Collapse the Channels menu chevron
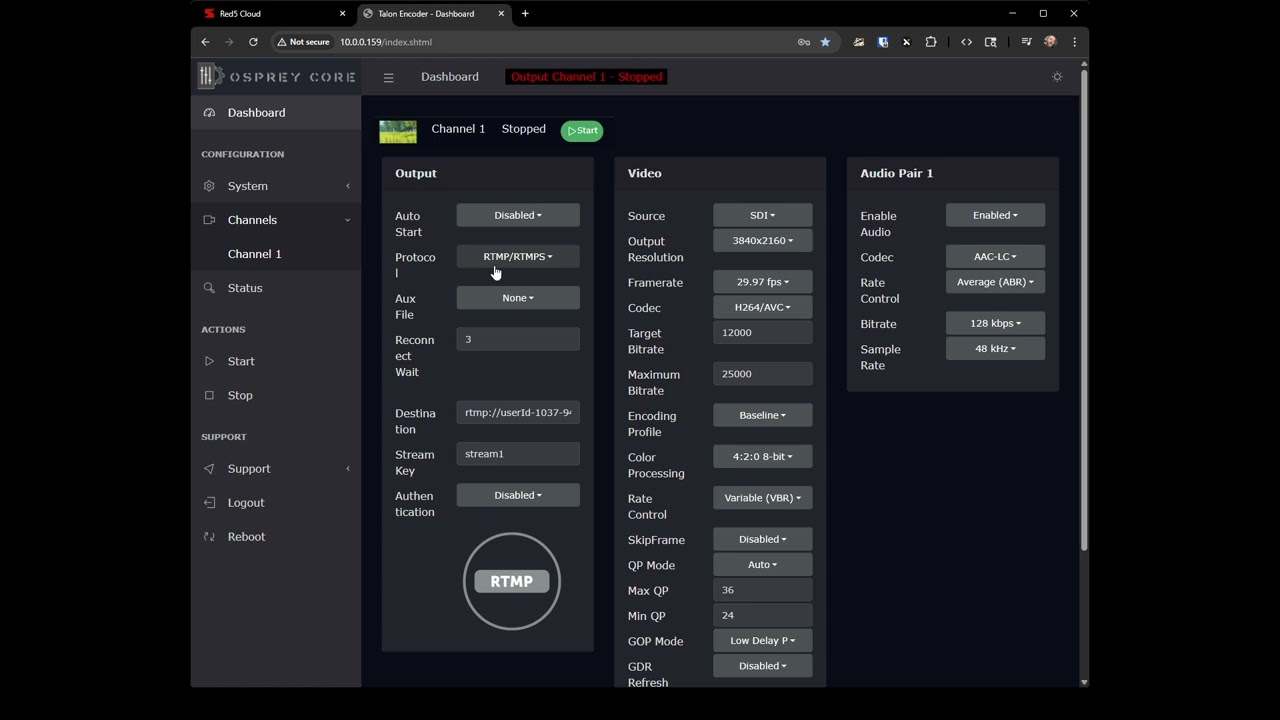 tap(348, 220)
